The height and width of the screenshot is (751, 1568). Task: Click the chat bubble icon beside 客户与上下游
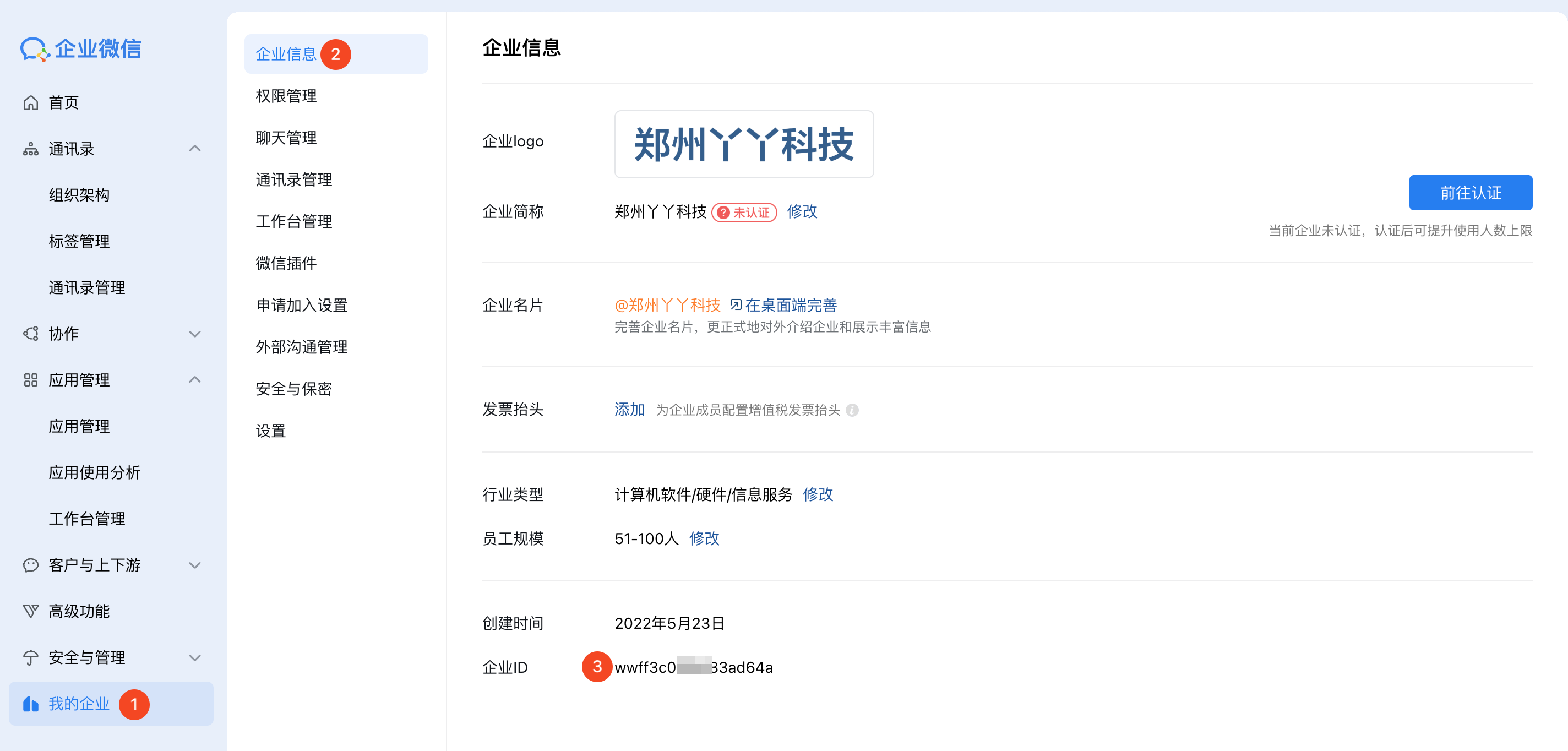(30, 565)
